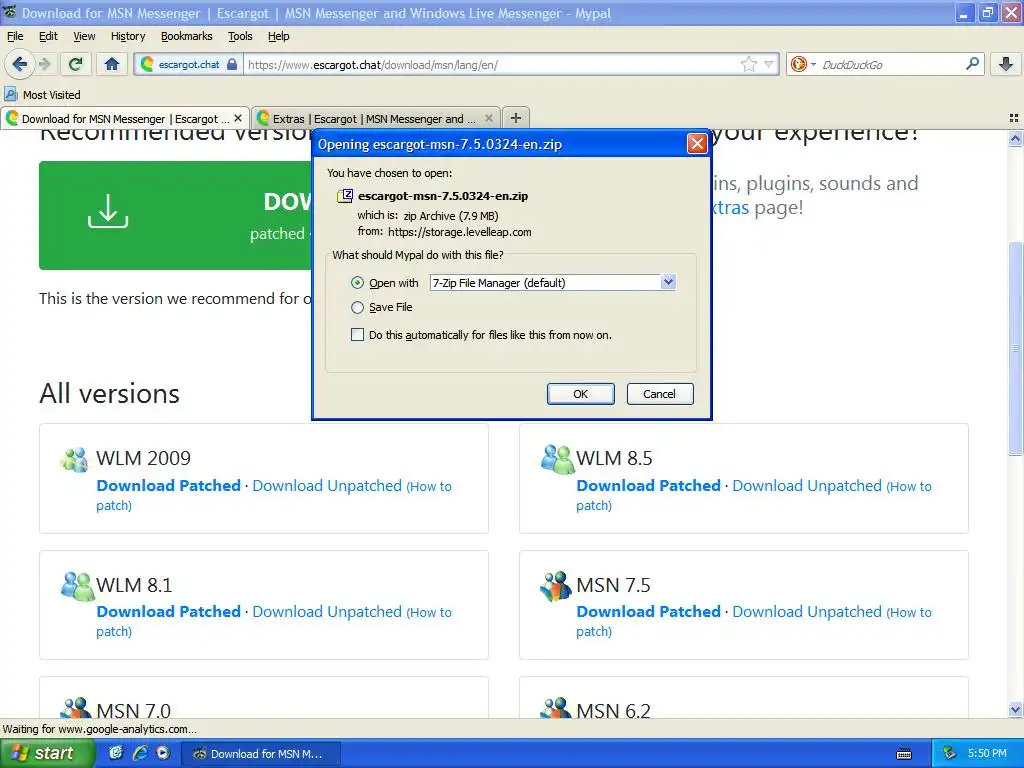1024x768 pixels.
Task: Switch to the Extras Escargot tab
Action: 375,118
